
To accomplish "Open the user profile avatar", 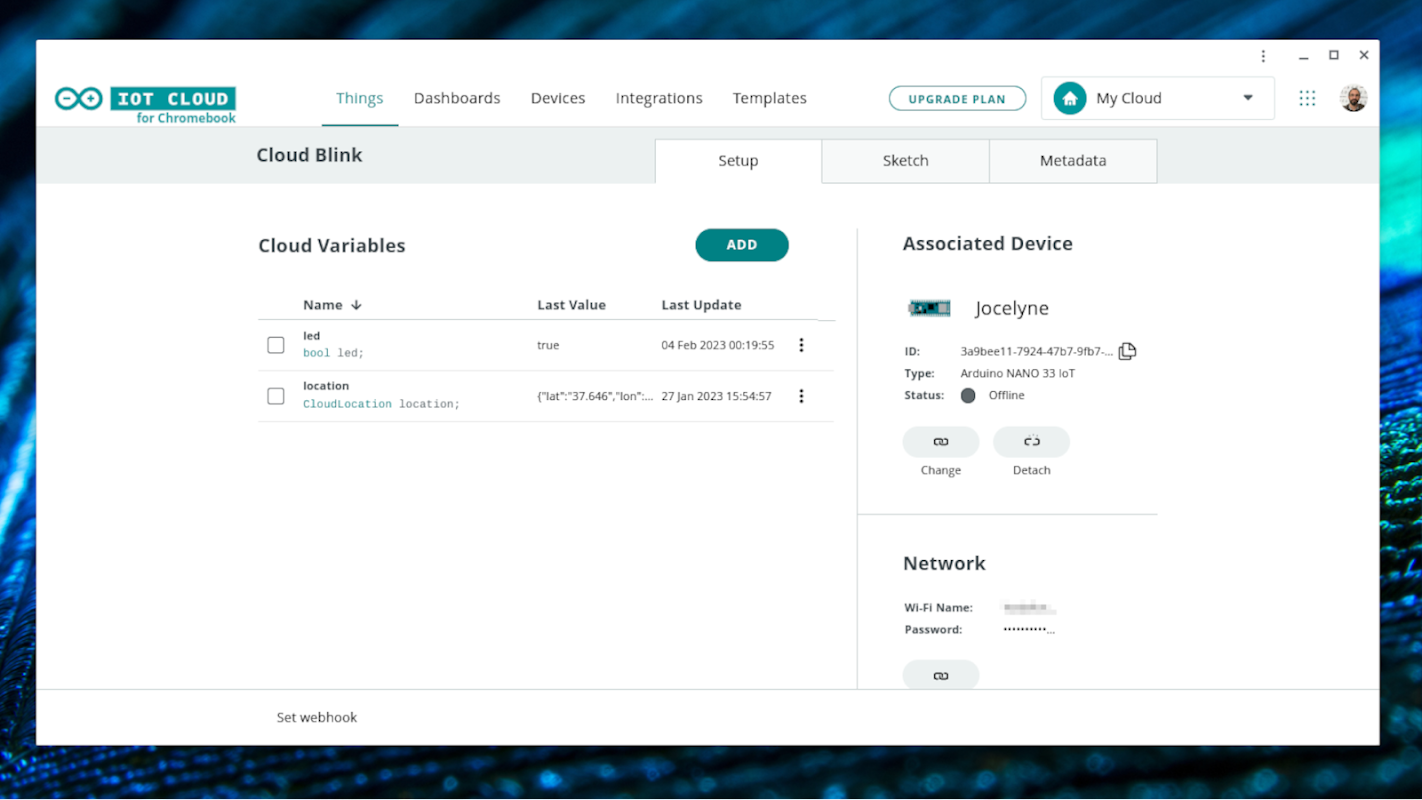I will coord(1353,98).
